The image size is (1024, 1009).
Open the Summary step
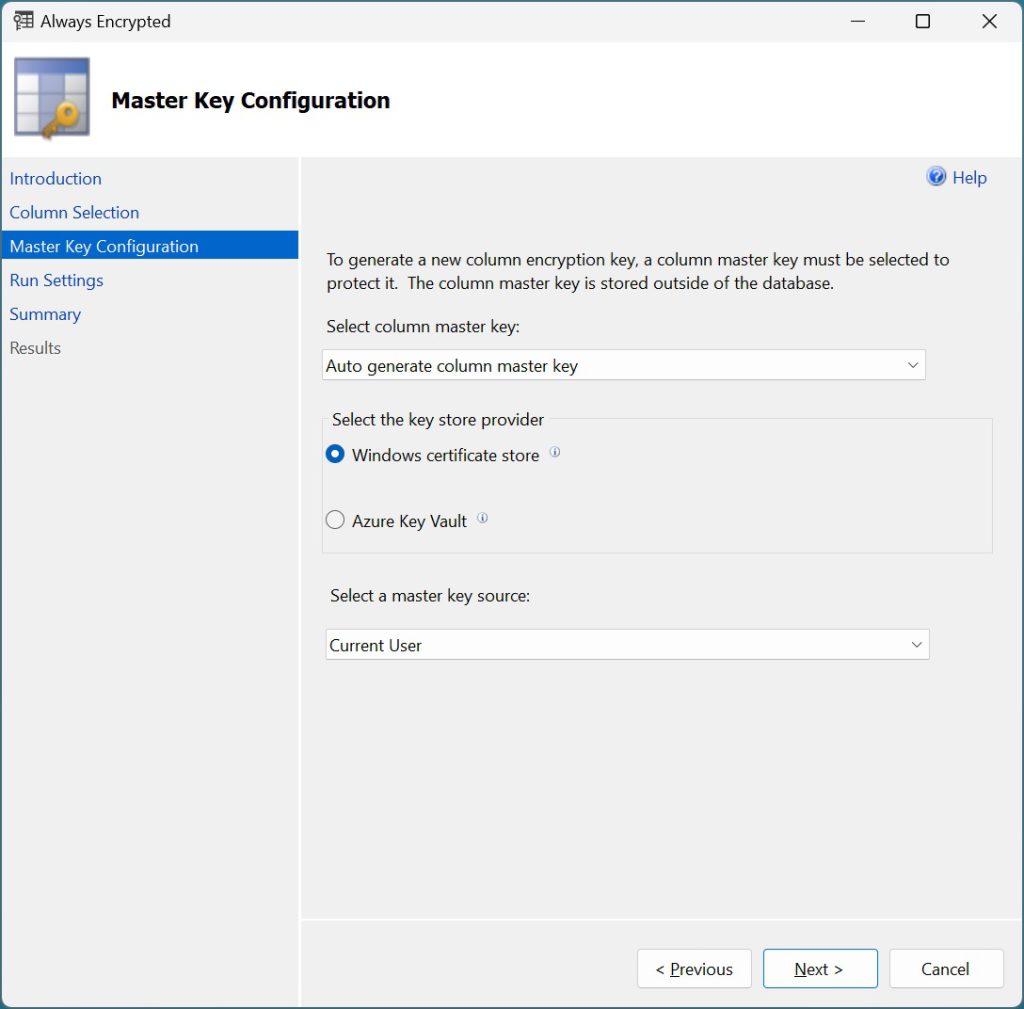[46, 315]
